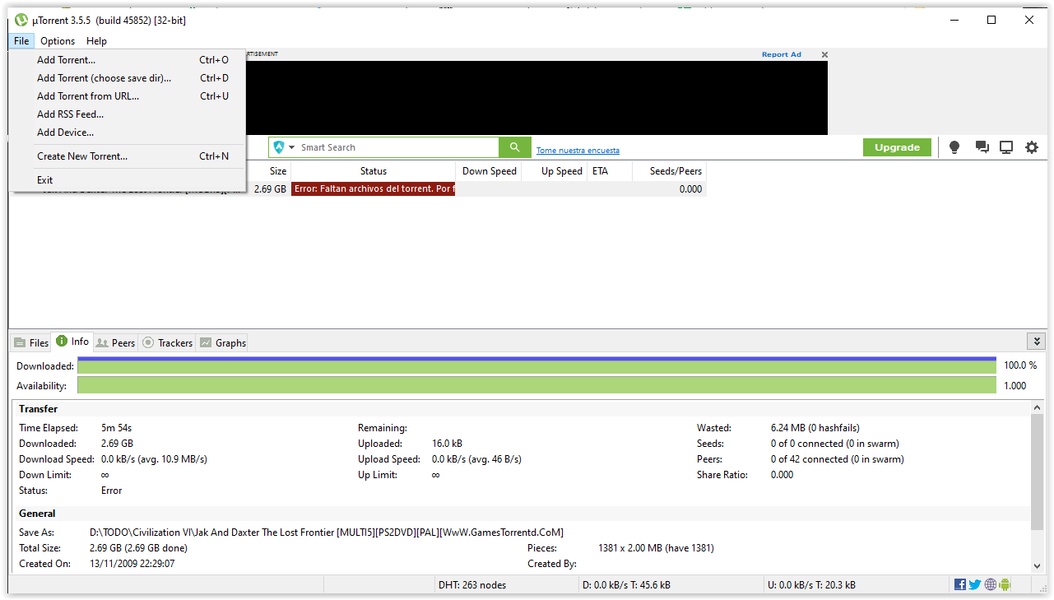Click the green Upgrade button
This screenshot has width=1054, height=600.
point(897,147)
